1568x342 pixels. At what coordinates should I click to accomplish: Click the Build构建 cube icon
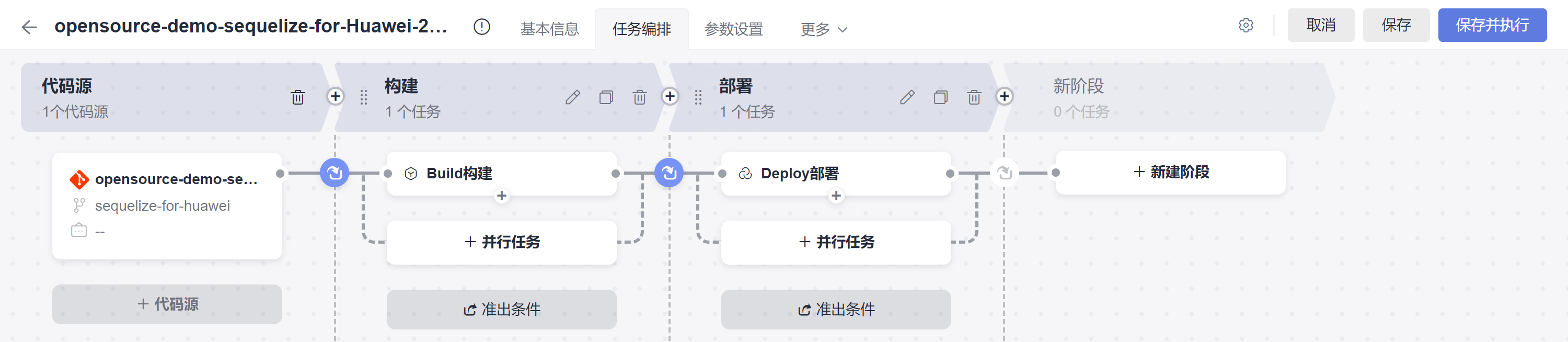click(411, 174)
